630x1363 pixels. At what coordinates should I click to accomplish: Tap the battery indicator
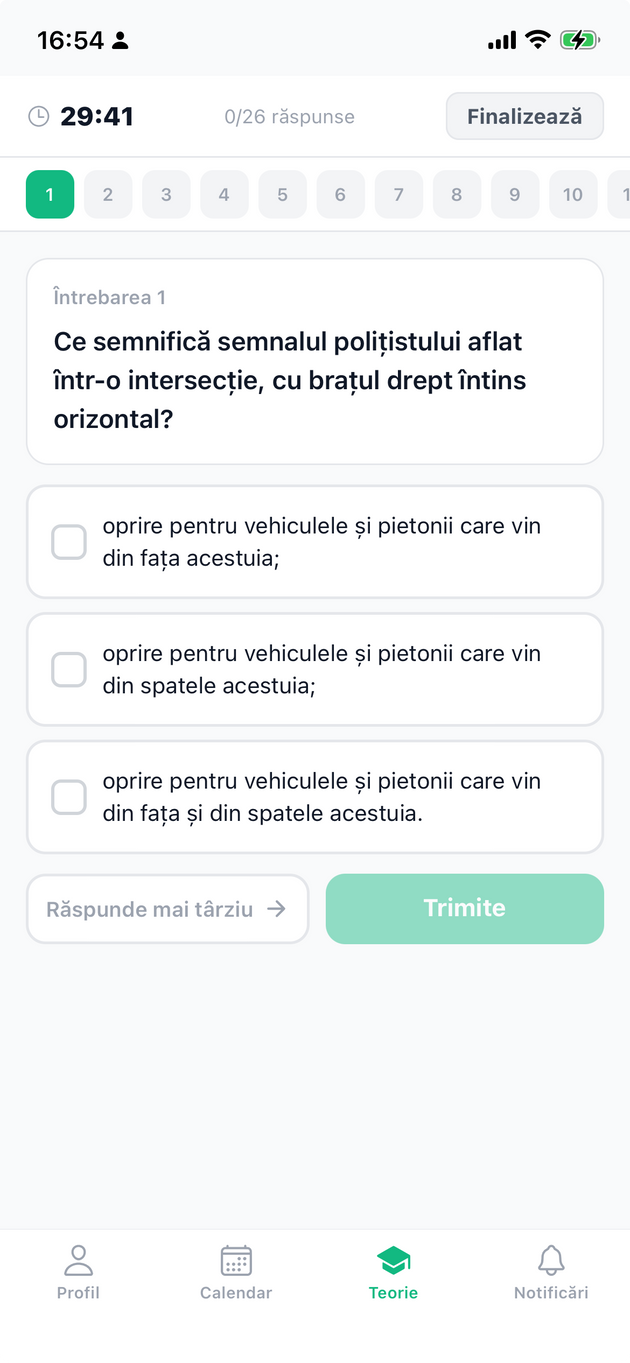[580, 40]
